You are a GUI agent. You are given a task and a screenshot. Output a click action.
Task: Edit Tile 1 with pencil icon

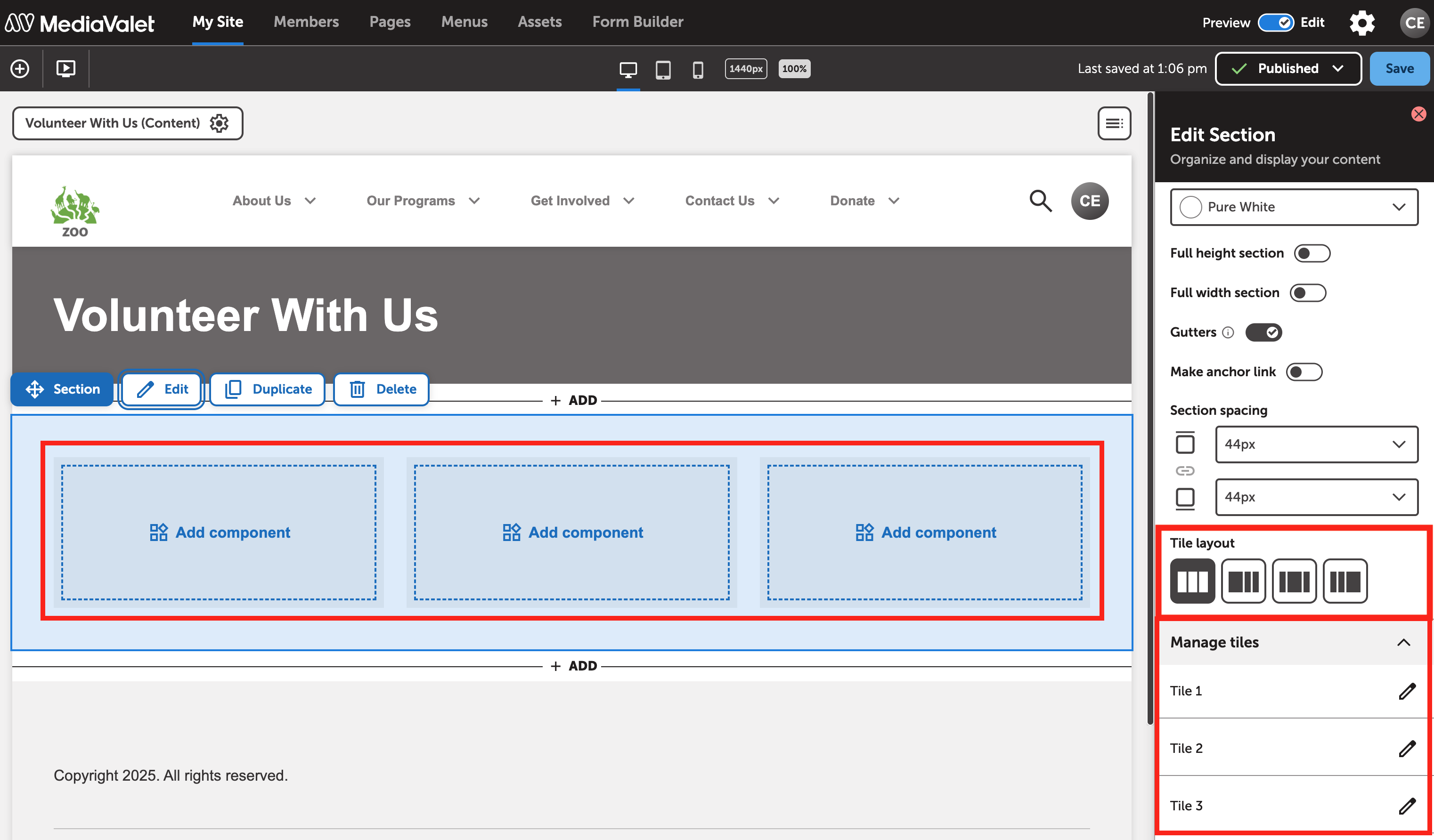coord(1407,691)
